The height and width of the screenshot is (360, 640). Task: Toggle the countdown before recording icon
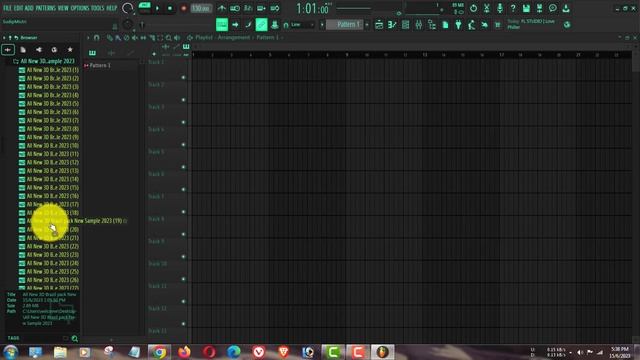tap(248, 8)
